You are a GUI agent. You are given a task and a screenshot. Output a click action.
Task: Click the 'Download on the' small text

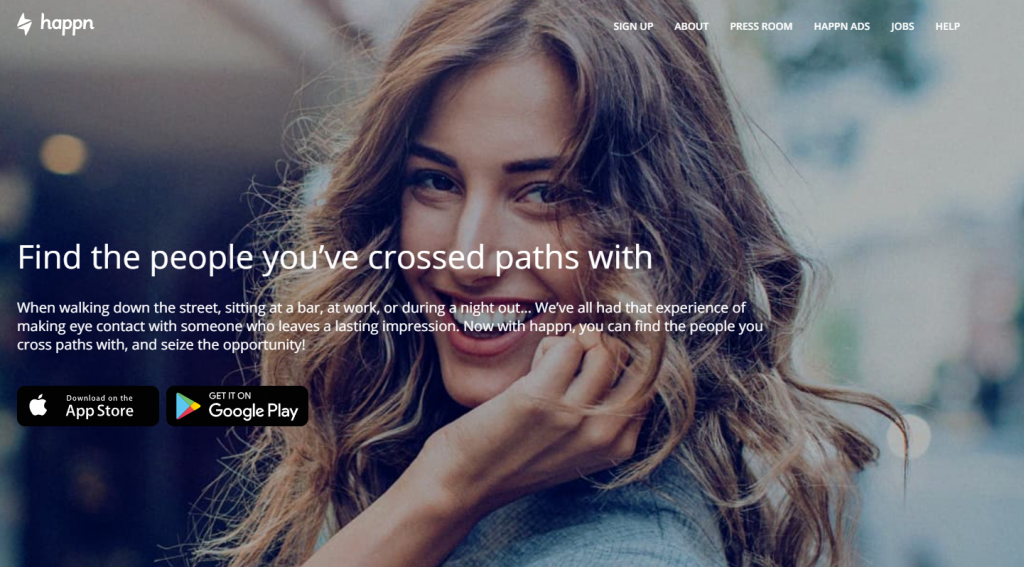[x=99, y=398]
